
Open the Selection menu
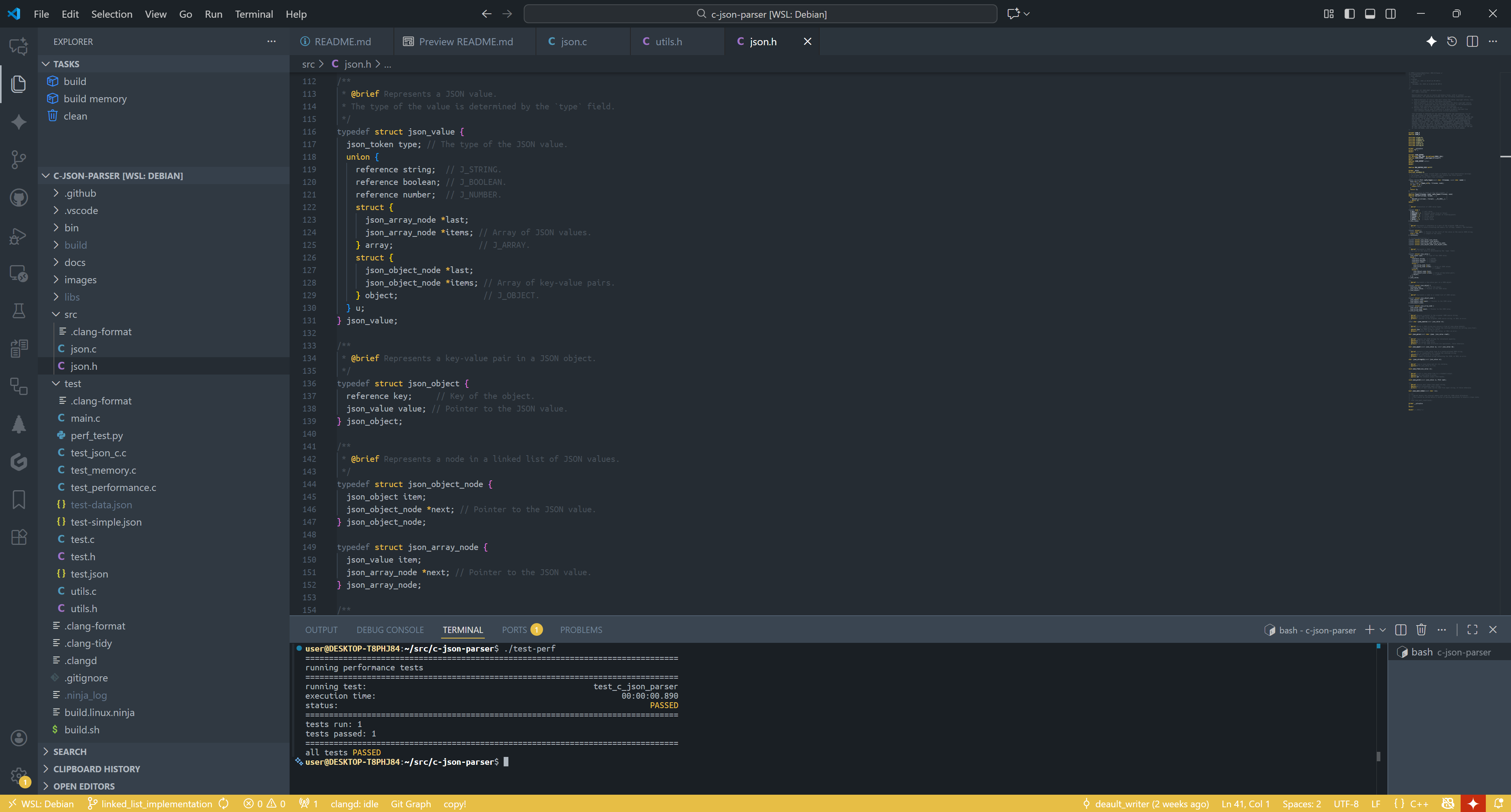[x=111, y=13]
